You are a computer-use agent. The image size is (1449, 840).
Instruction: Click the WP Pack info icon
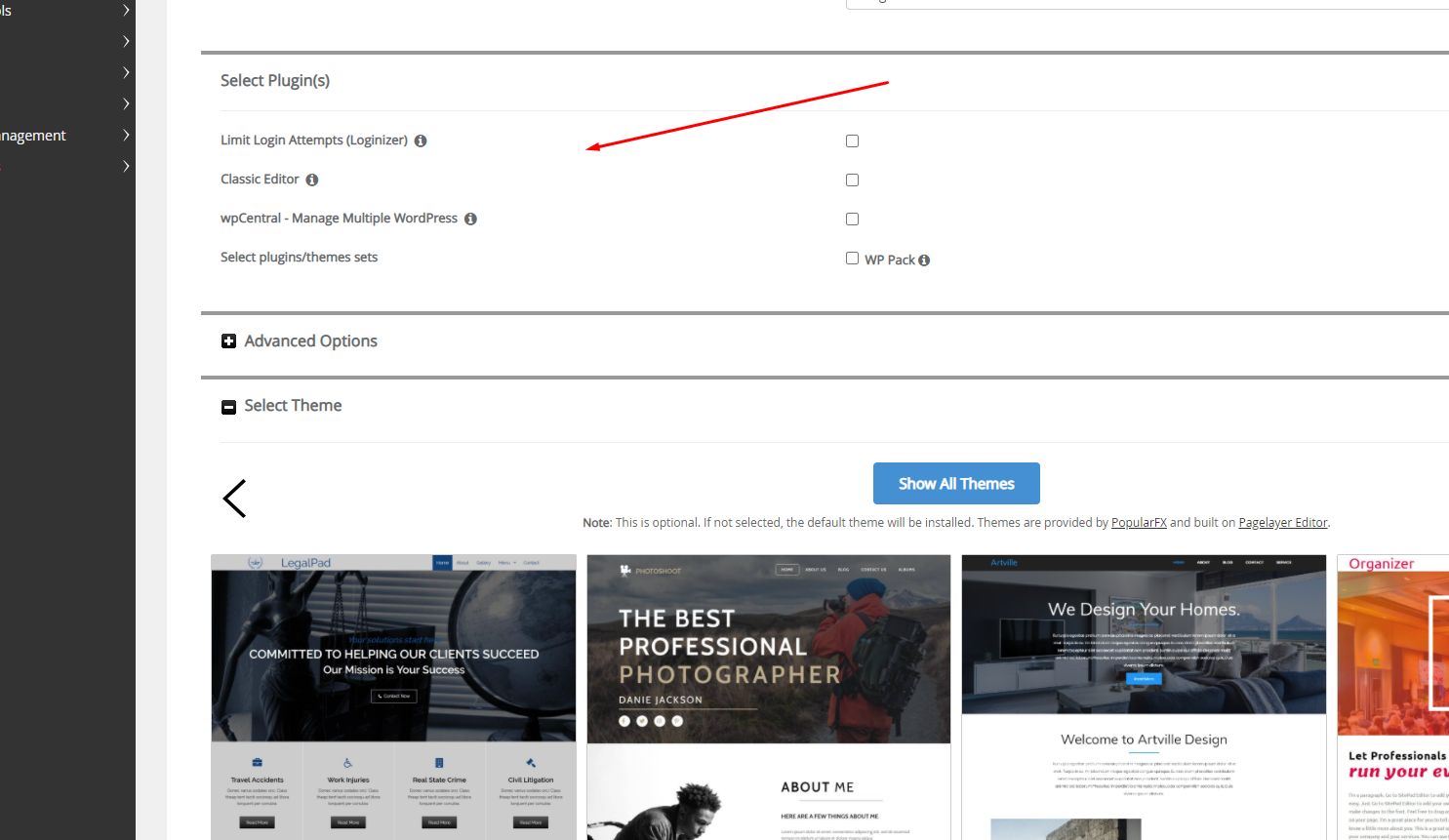pyautogui.click(x=924, y=260)
